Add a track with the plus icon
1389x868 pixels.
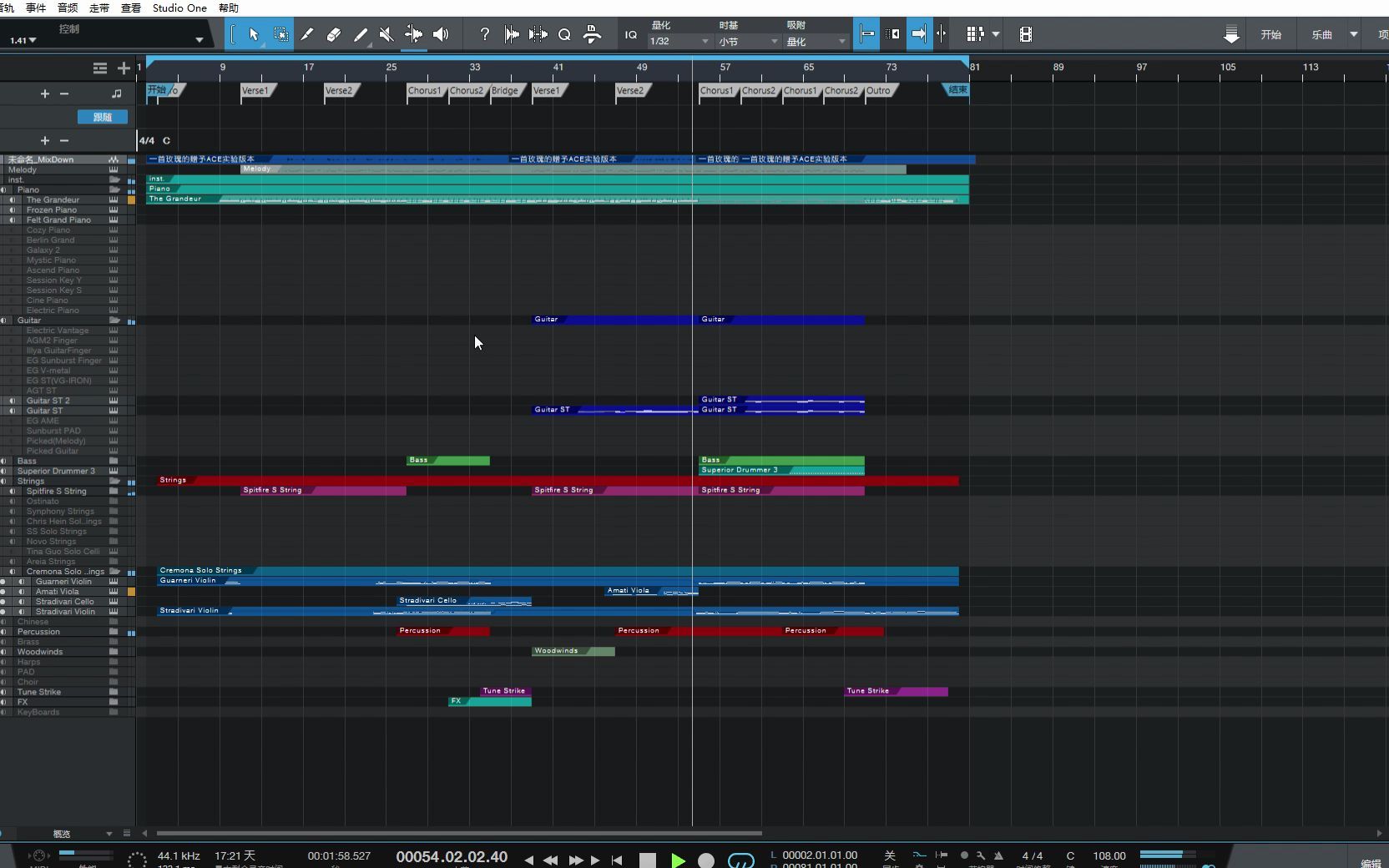pyautogui.click(x=124, y=68)
